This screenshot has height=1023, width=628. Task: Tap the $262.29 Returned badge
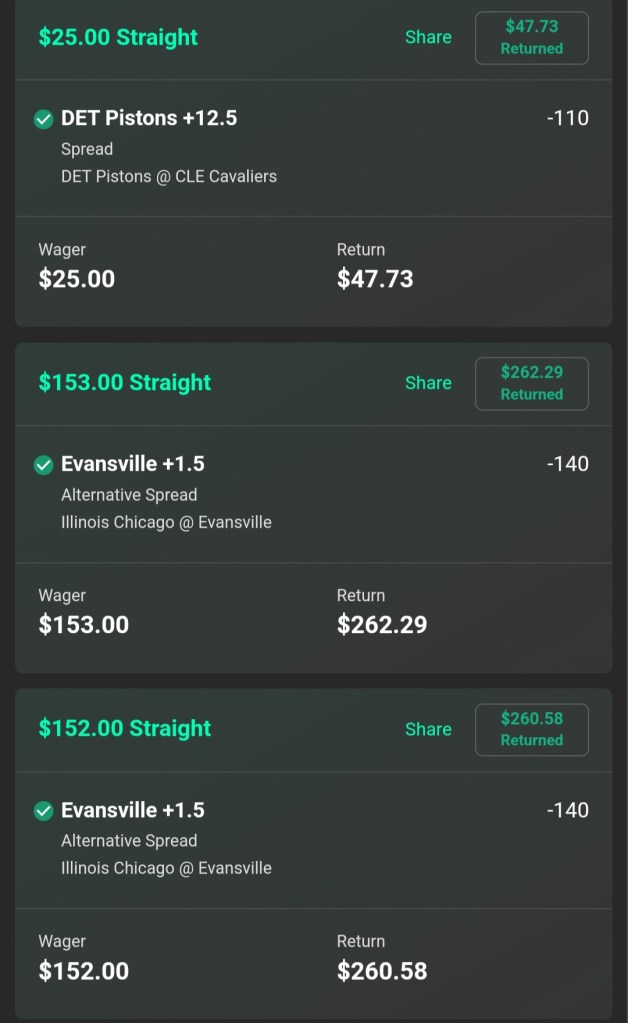pyautogui.click(x=531, y=383)
